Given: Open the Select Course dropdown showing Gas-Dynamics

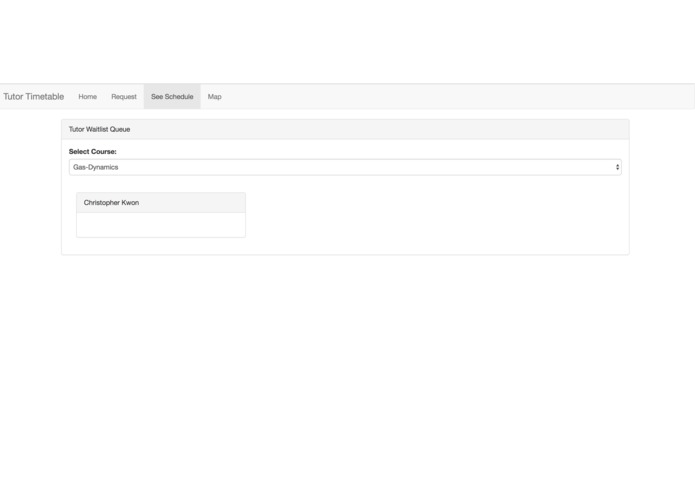Looking at the screenshot, I should (x=345, y=167).
